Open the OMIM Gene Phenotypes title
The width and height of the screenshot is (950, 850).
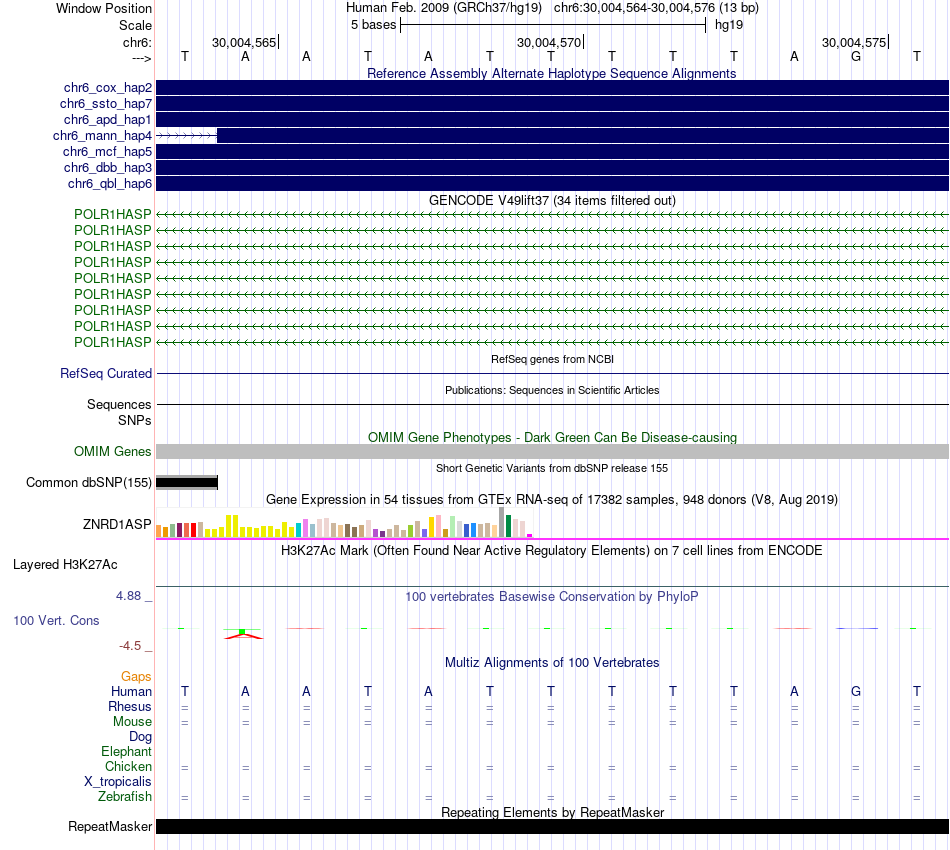552,437
